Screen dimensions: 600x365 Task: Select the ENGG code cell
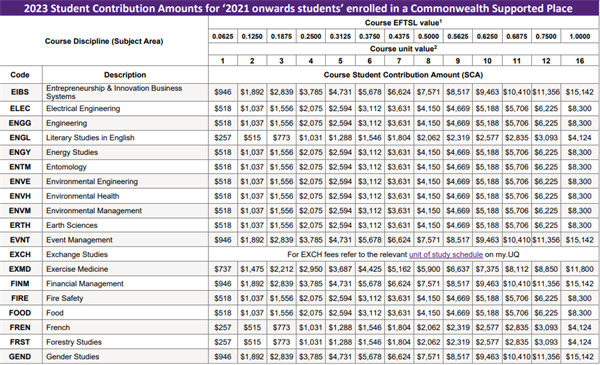(20, 123)
